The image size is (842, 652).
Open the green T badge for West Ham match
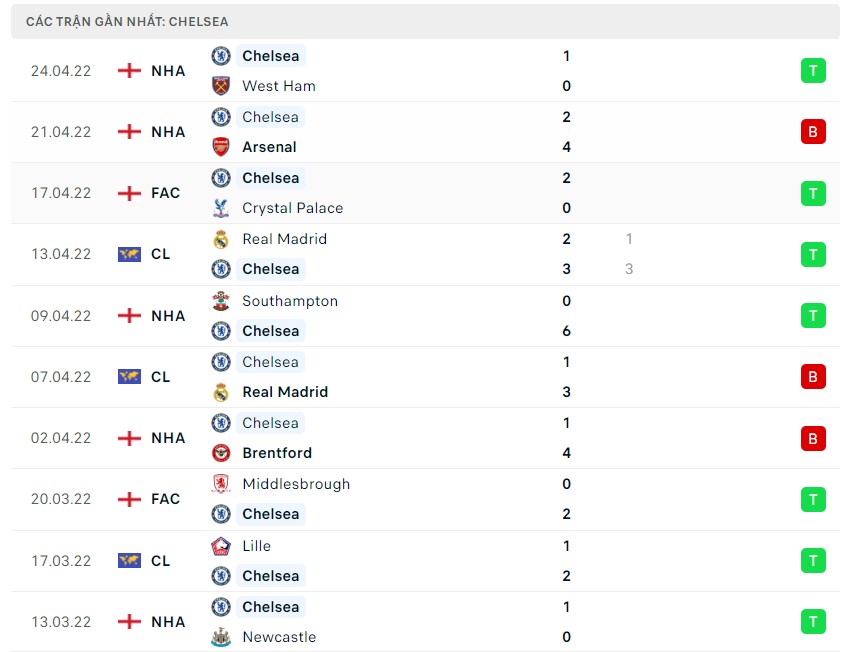pos(813,71)
